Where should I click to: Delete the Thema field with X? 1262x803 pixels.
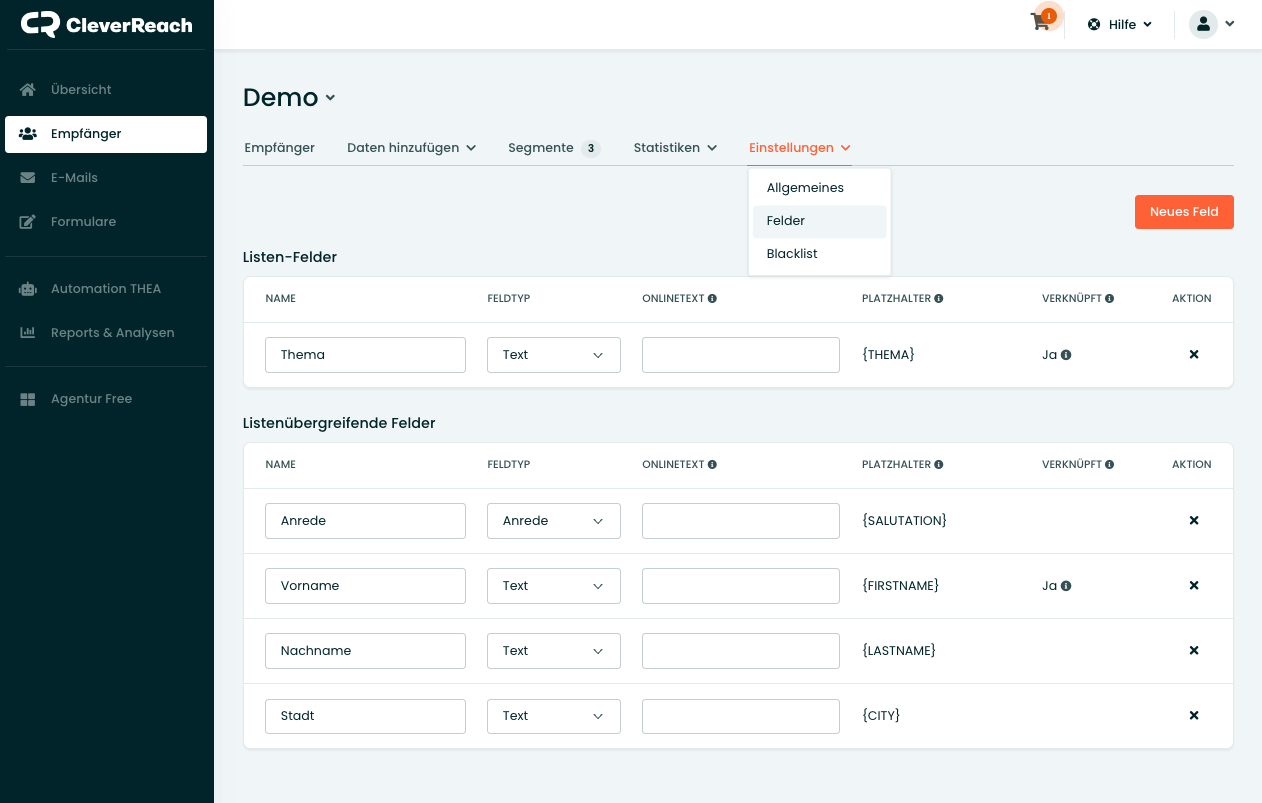(1193, 355)
